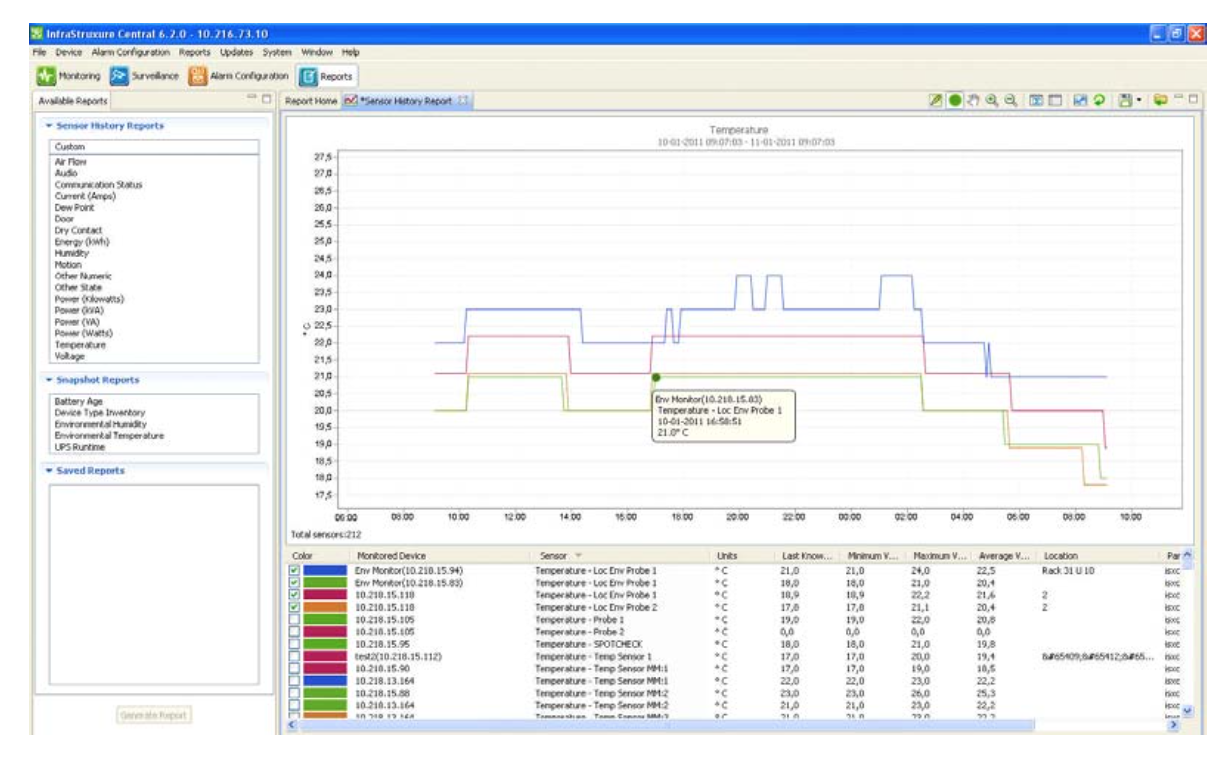Click the blue-arrow window layout icon in report toolbar

click(x=1037, y=101)
